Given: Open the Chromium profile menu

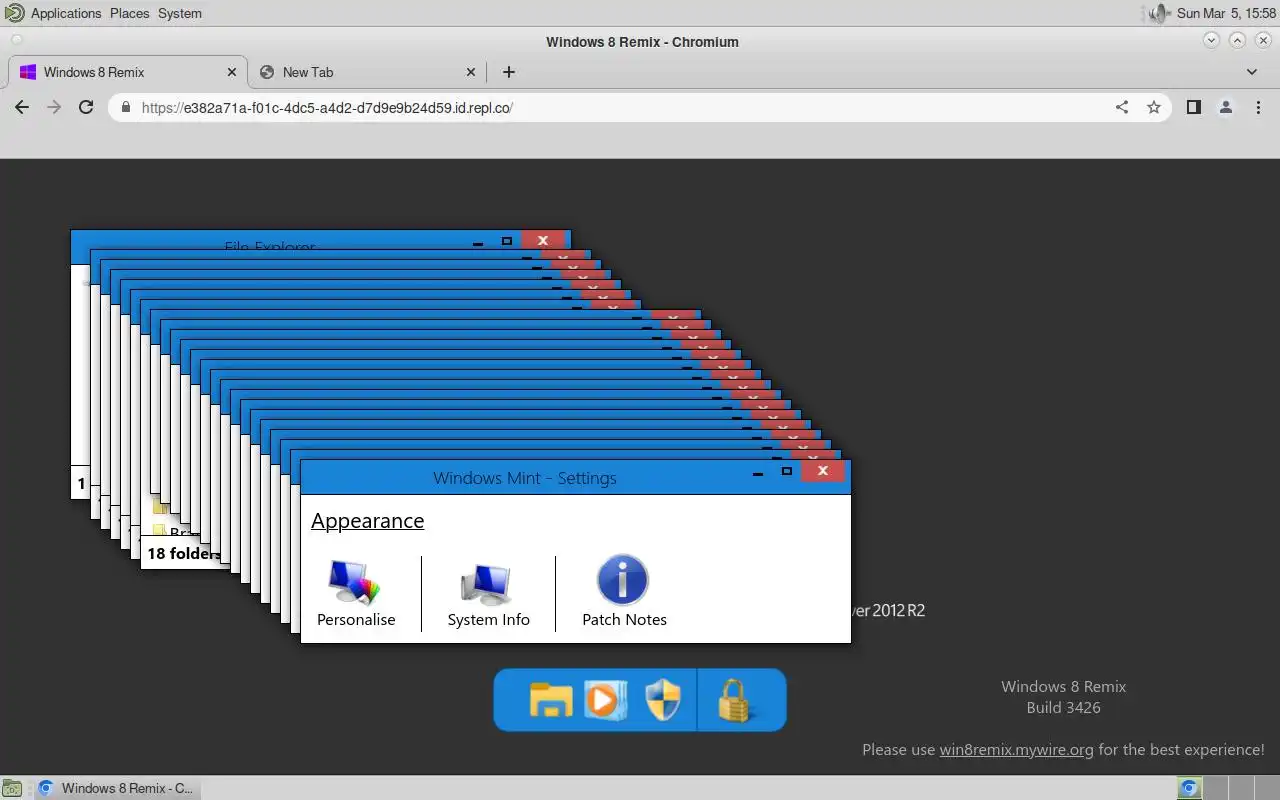Looking at the screenshot, I should 1226,107.
